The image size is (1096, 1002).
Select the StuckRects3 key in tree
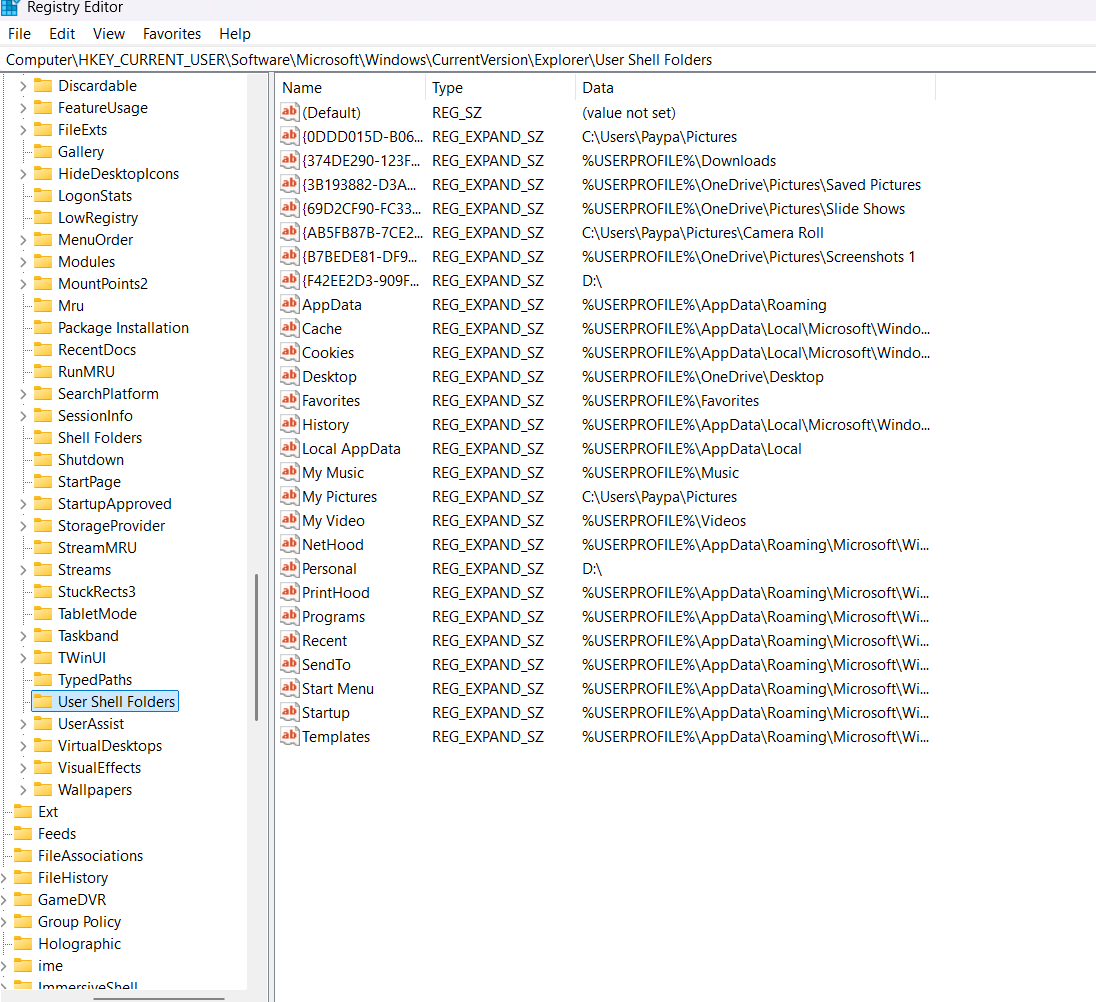(96, 592)
